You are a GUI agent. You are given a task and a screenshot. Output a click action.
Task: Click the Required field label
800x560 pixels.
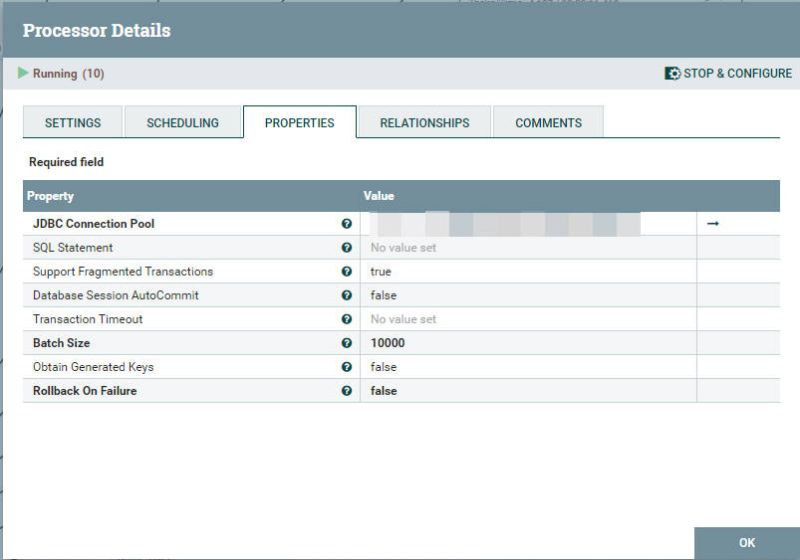pos(66,162)
